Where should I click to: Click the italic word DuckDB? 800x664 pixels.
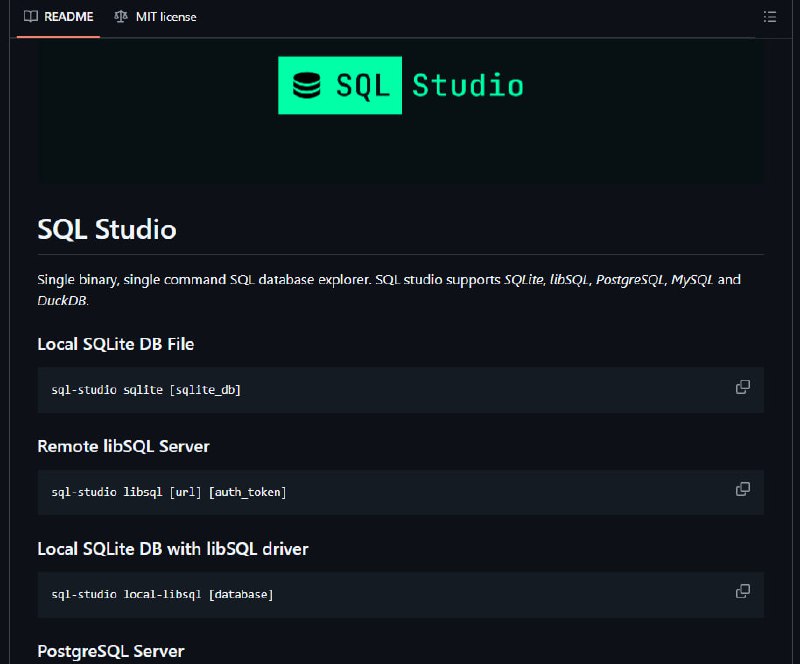(62, 301)
